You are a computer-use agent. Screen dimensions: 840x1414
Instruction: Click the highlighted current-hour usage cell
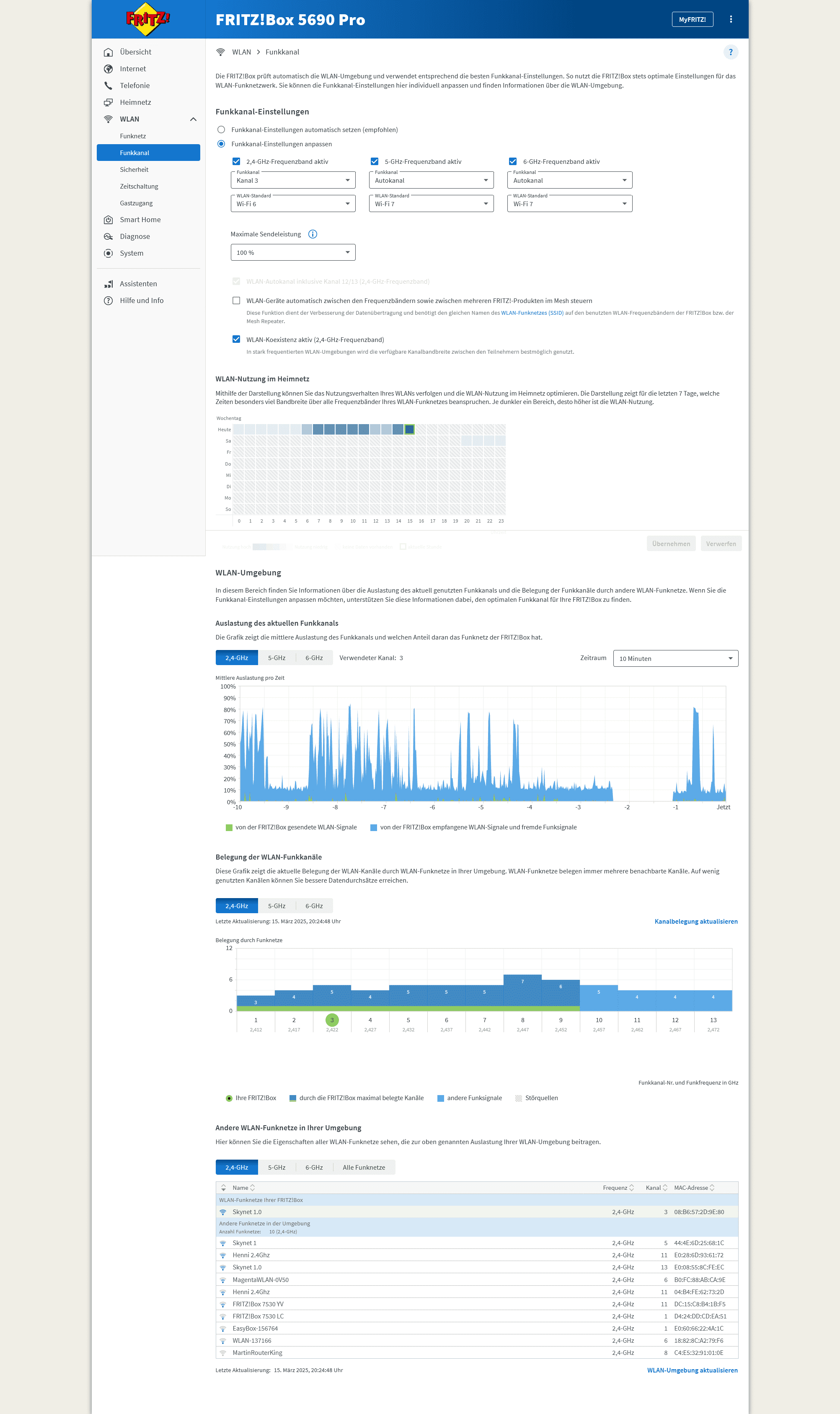click(x=409, y=430)
